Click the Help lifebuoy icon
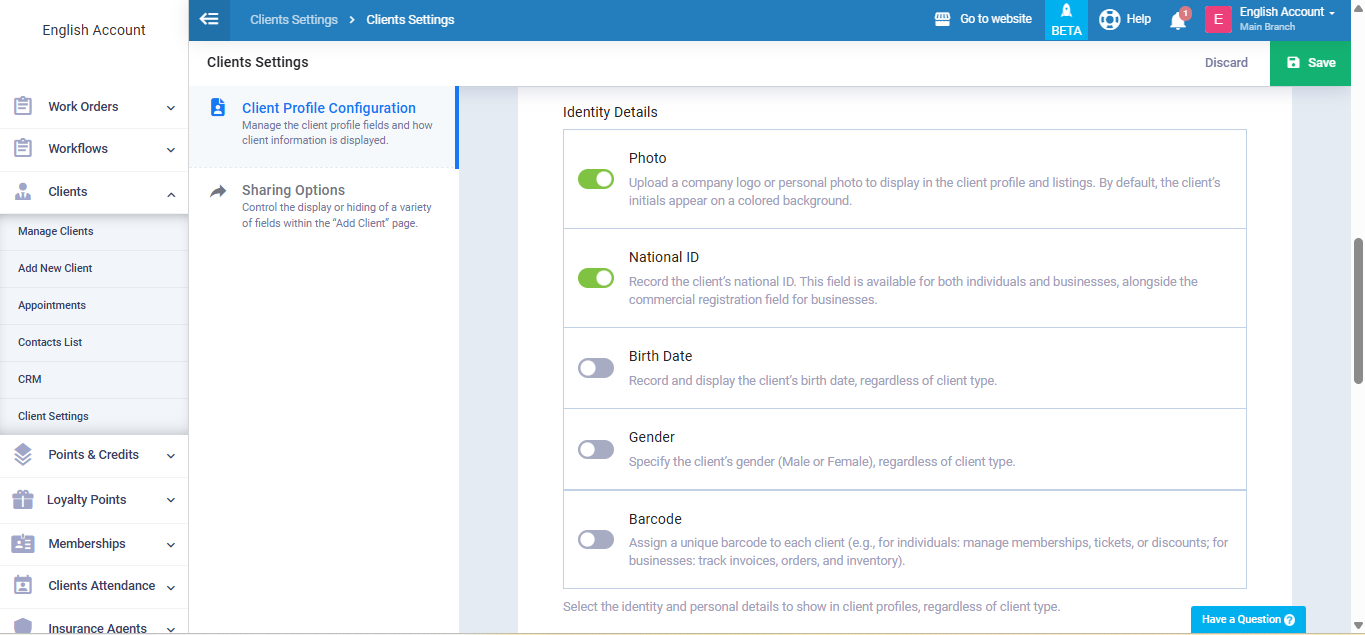This screenshot has height=635, width=1365. 1109,19
